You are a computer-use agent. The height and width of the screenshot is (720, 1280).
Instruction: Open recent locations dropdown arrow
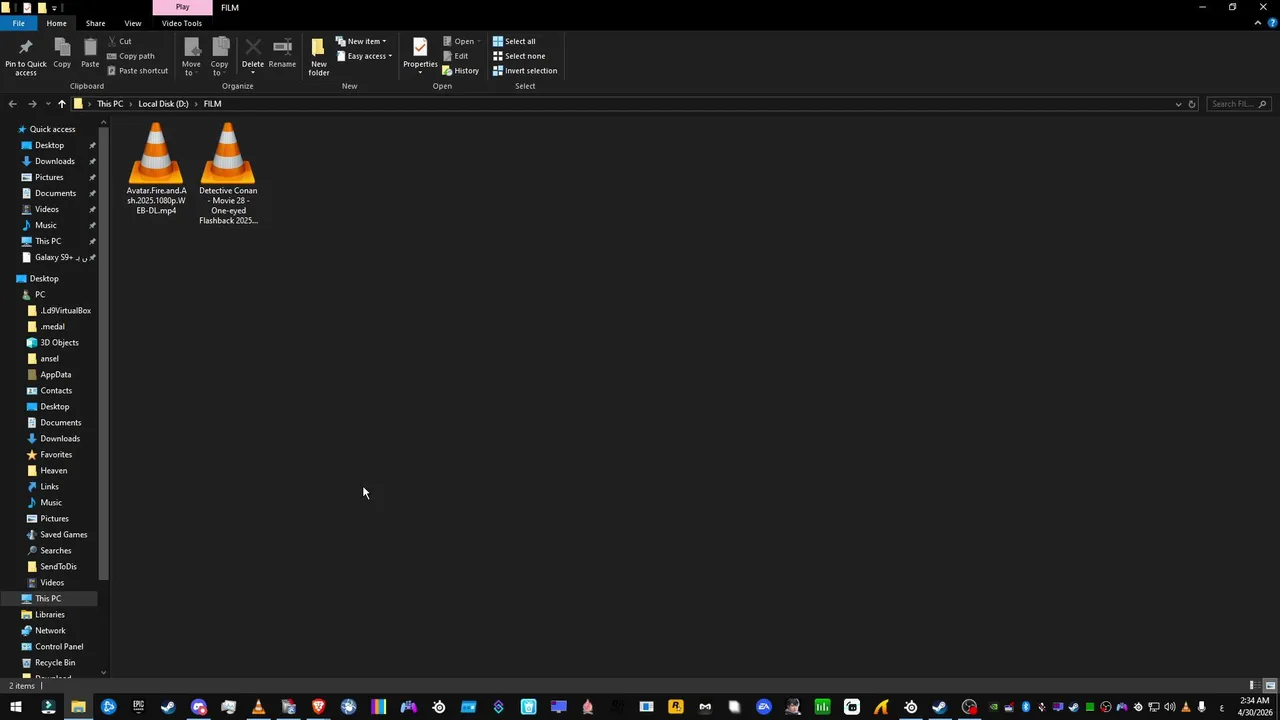(x=46, y=104)
